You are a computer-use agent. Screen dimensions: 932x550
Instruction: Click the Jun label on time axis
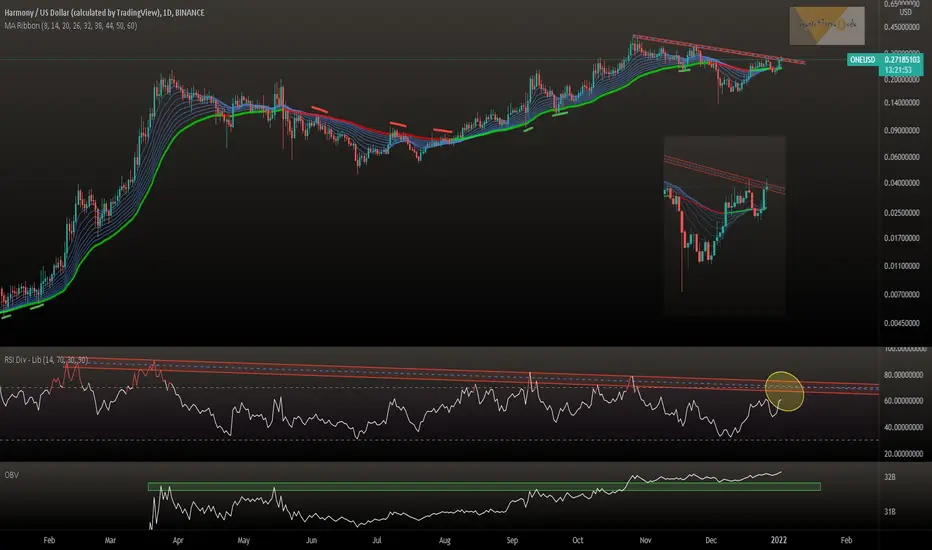311,540
